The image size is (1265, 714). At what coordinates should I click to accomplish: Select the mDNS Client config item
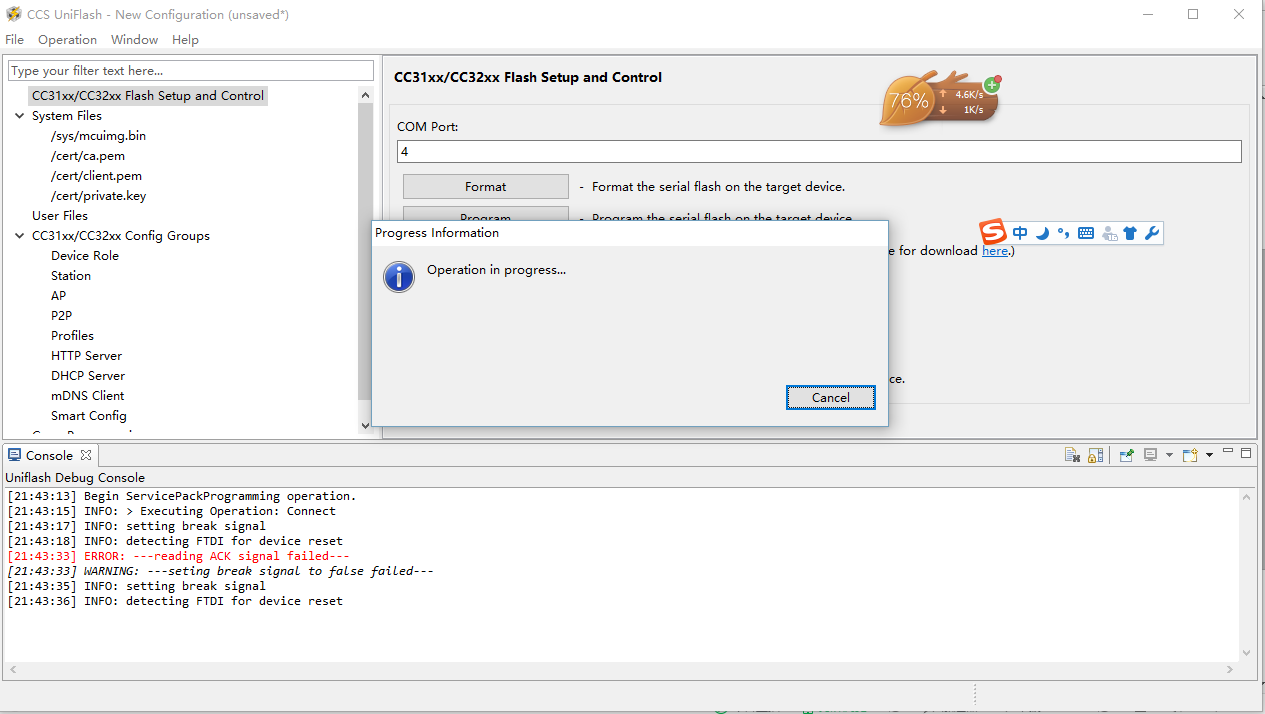[x=88, y=396]
